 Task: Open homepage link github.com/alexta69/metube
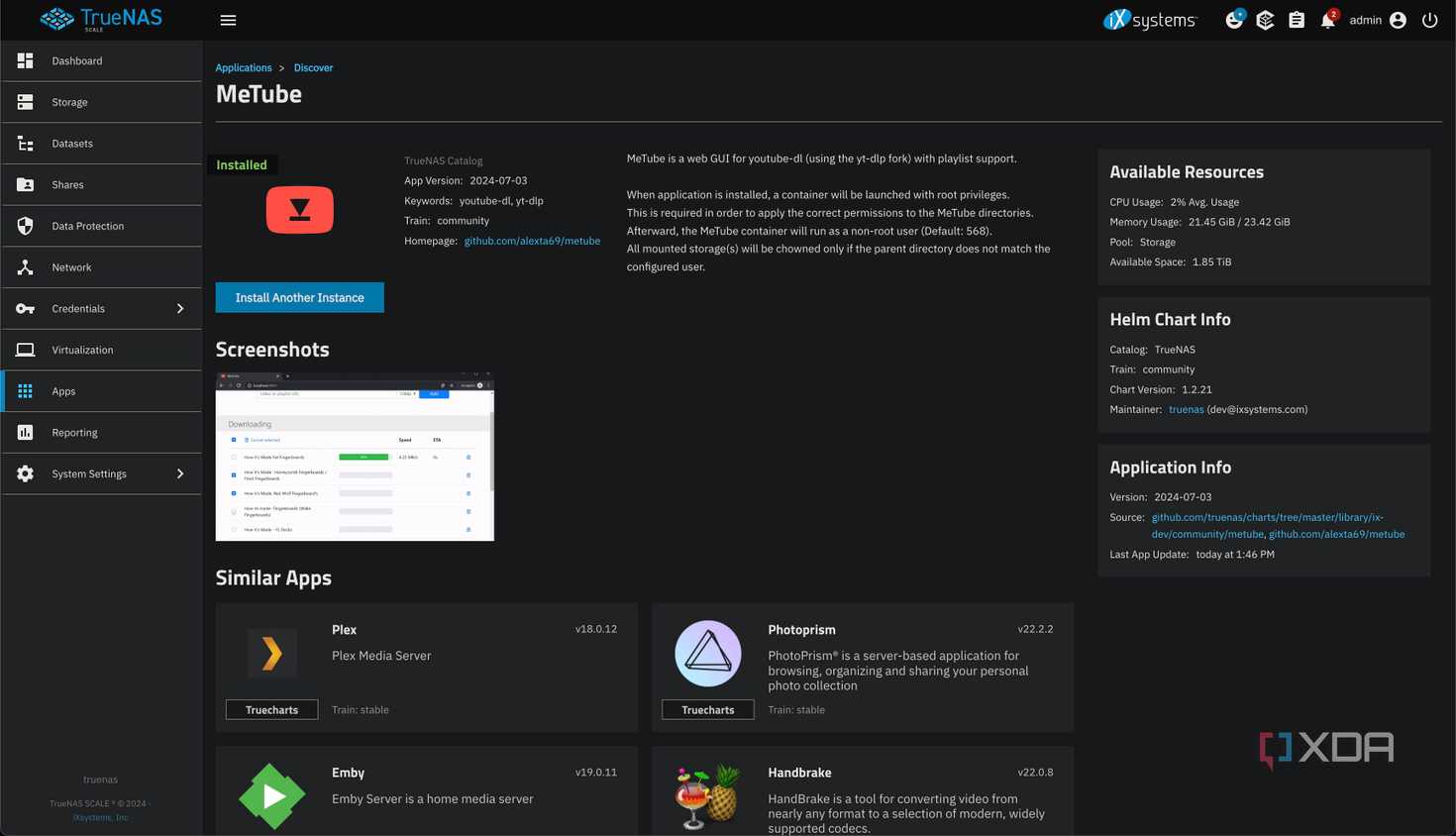[x=532, y=241]
